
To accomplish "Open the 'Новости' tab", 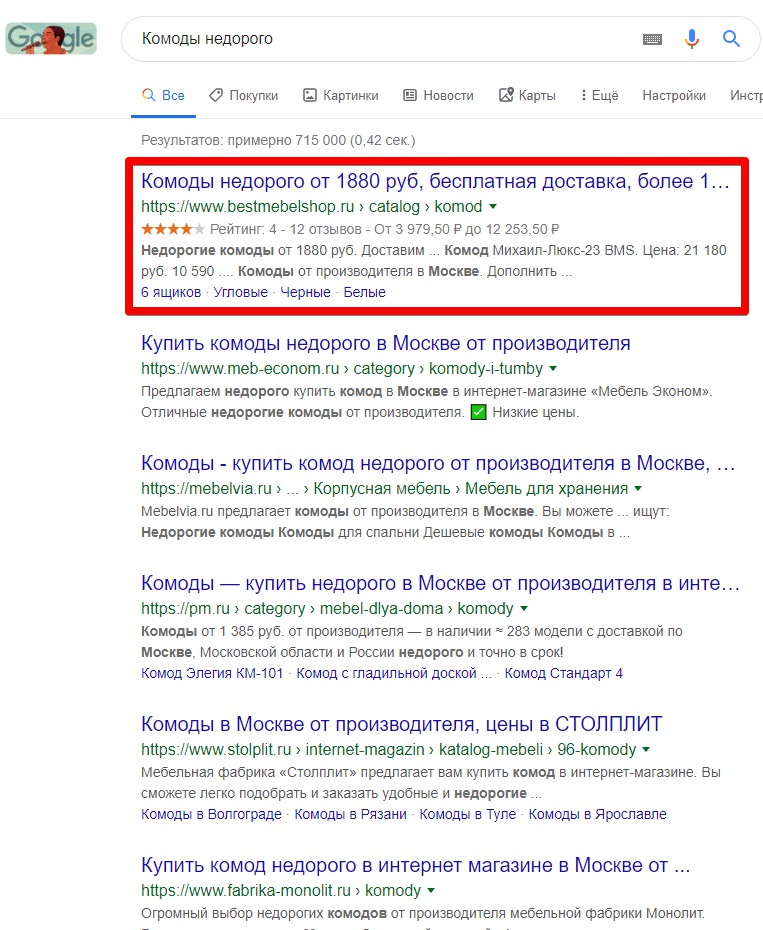I will pyautogui.click(x=438, y=95).
